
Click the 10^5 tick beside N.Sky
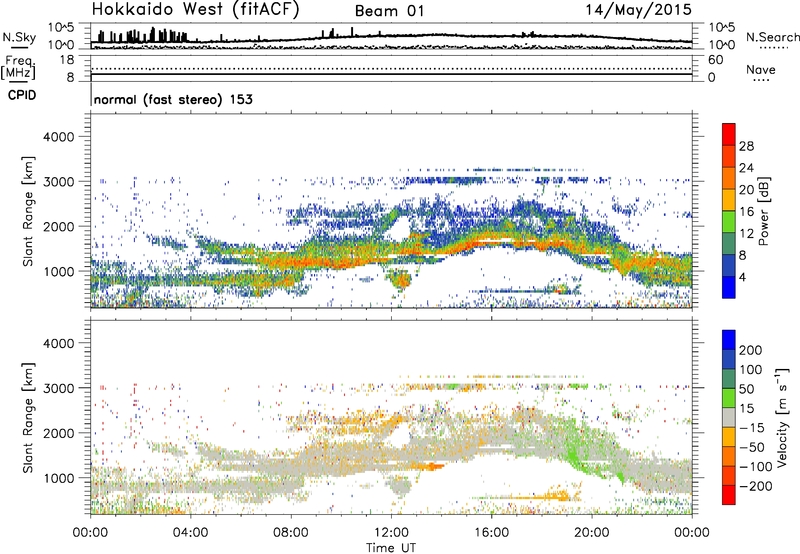pos(62,27)
